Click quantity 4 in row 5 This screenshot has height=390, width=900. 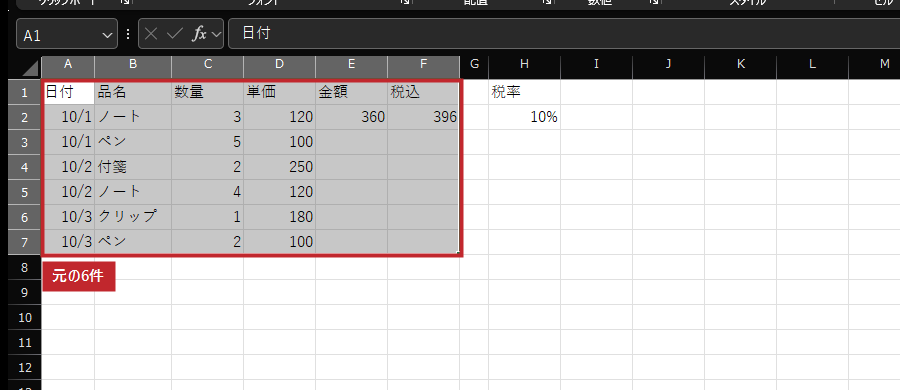208,192
